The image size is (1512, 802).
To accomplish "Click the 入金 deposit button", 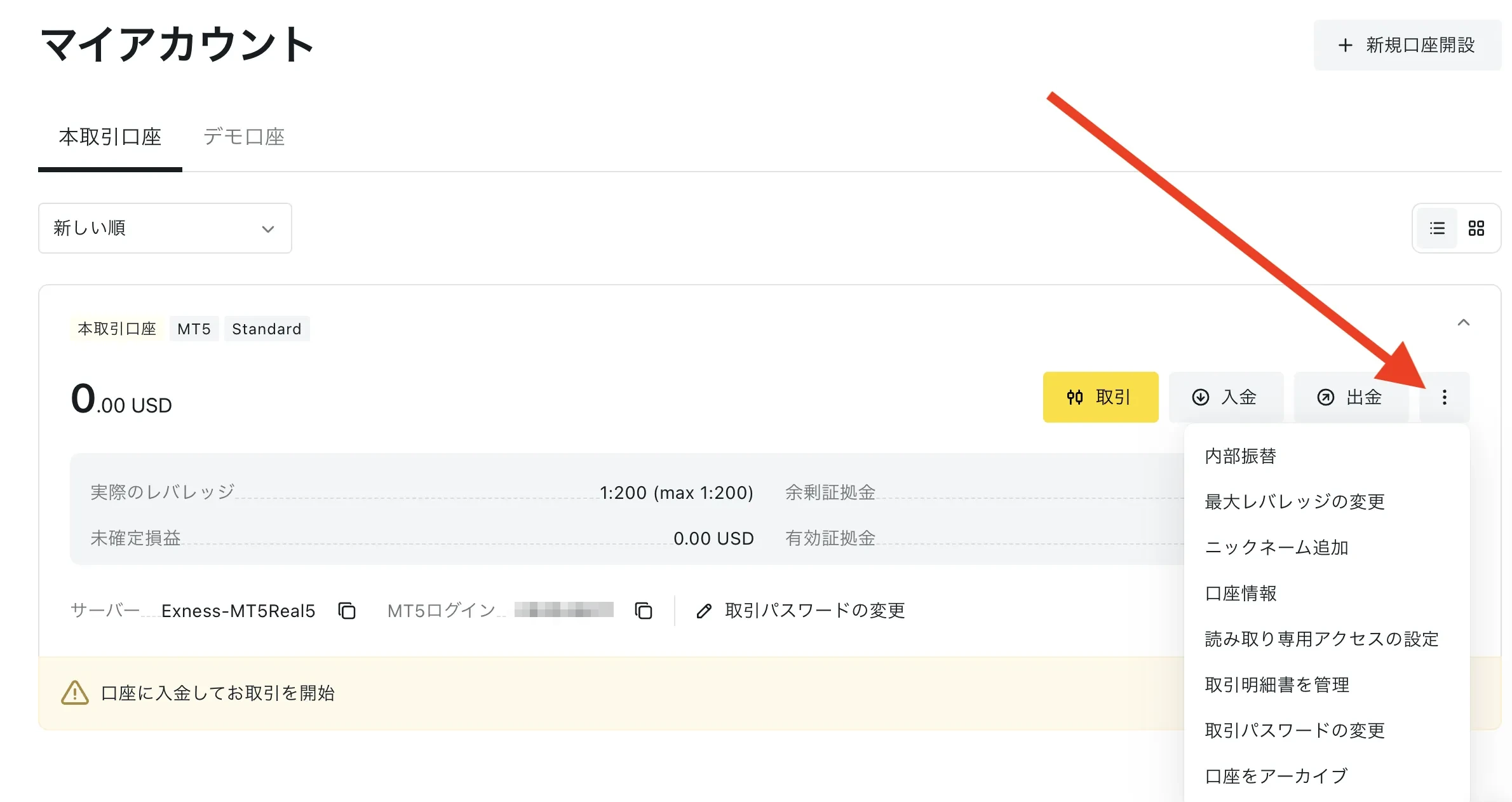I will coord(1225,397).
